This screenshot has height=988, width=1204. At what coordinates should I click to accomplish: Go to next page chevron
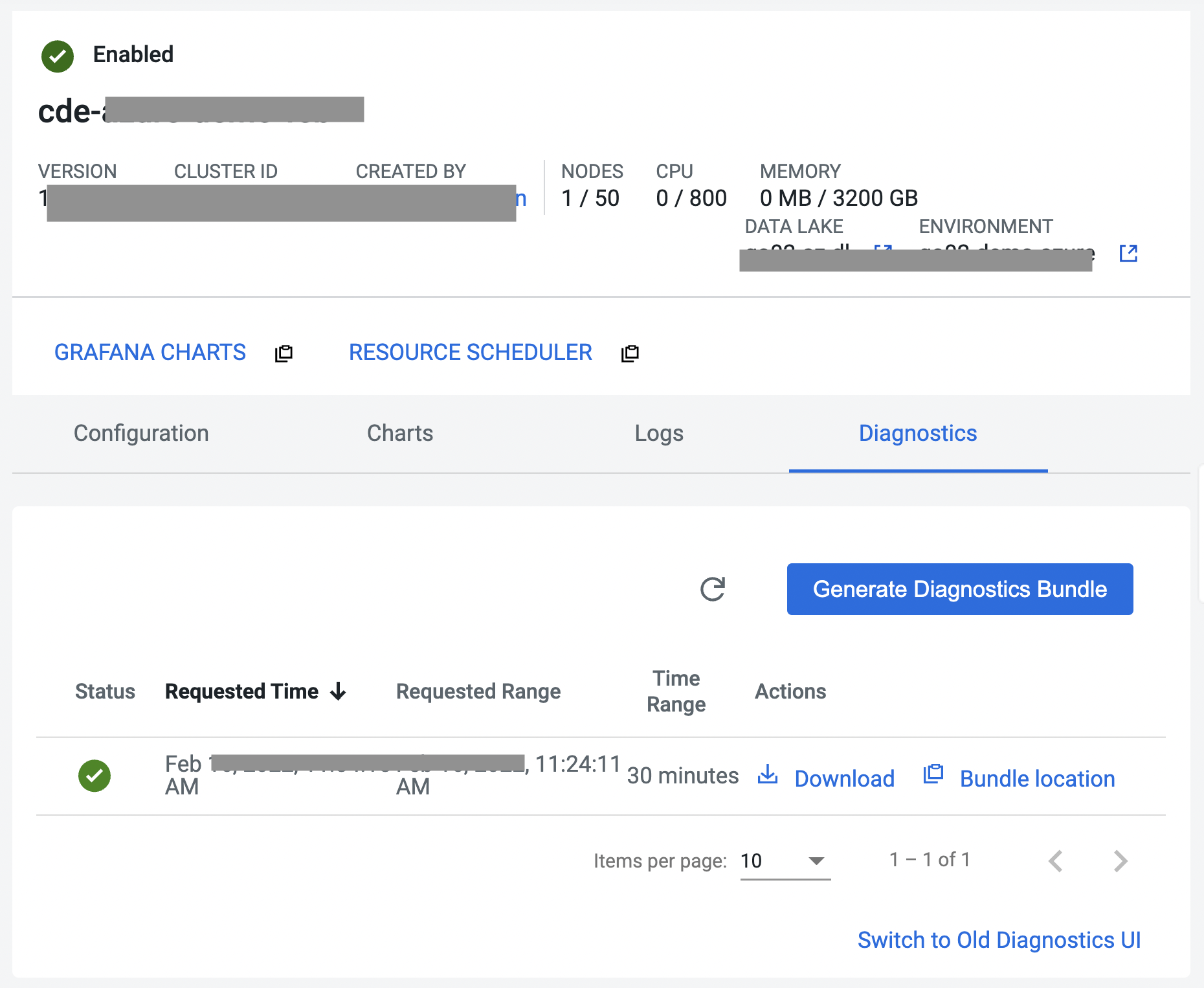click(x=1120, y=861)
